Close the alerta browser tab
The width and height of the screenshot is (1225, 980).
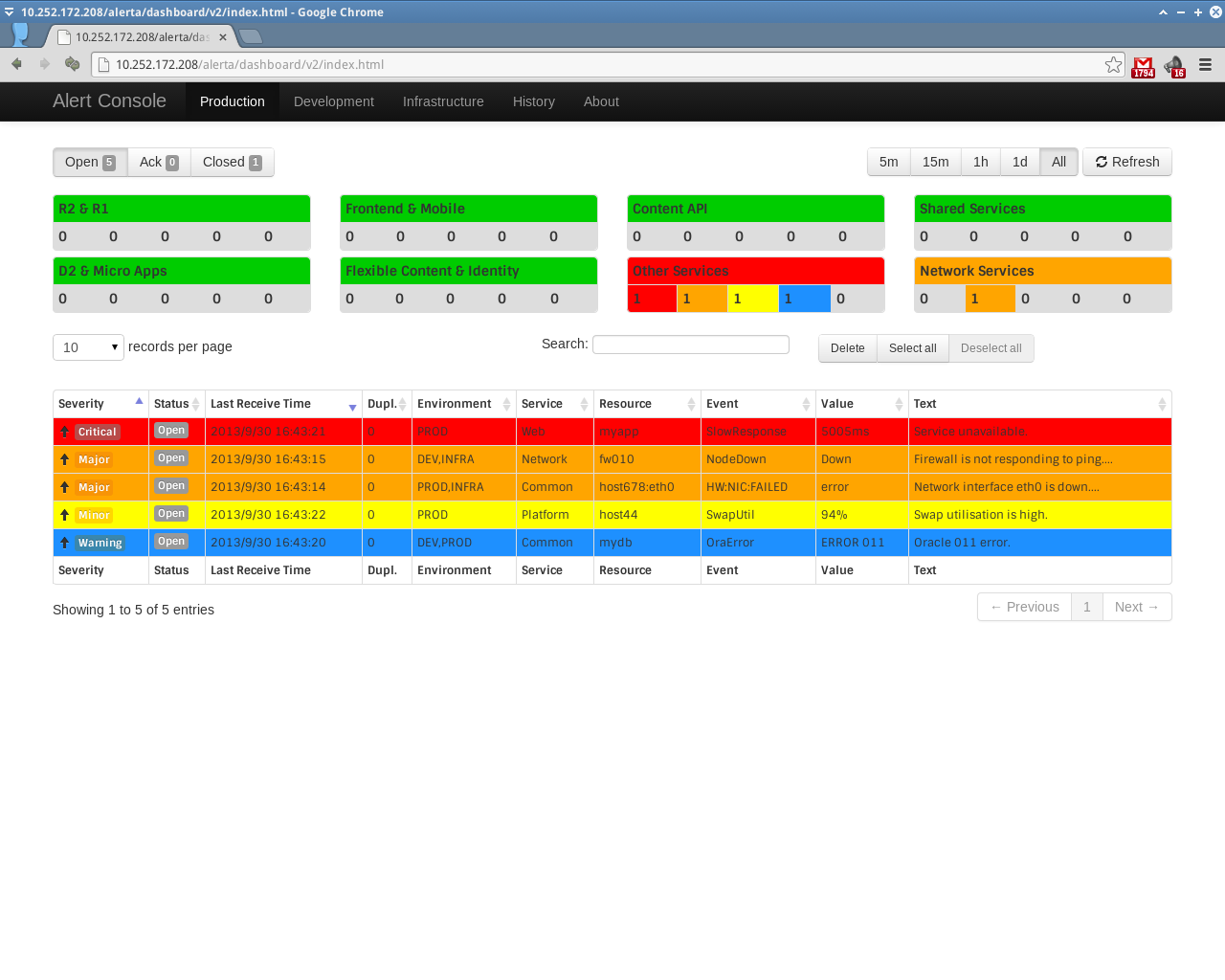[x=223, y=37]
